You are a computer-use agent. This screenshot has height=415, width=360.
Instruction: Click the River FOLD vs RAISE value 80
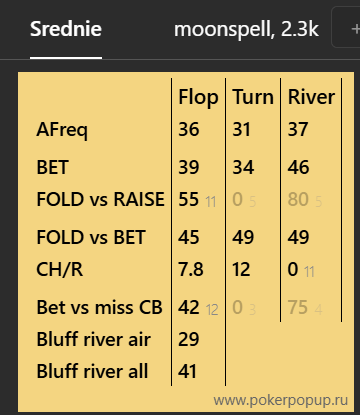click(298, 199)
